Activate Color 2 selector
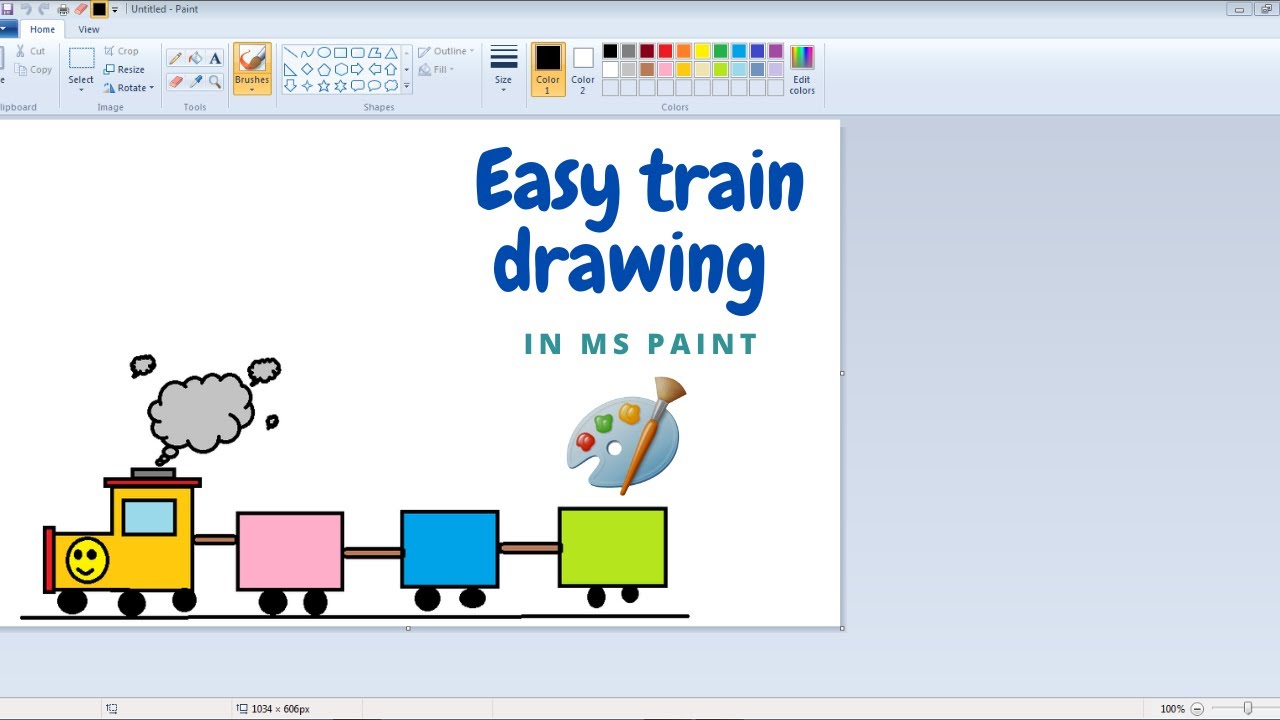Image resolution: width=1280 pixels, height=720 pixels. tap(583, 69)
